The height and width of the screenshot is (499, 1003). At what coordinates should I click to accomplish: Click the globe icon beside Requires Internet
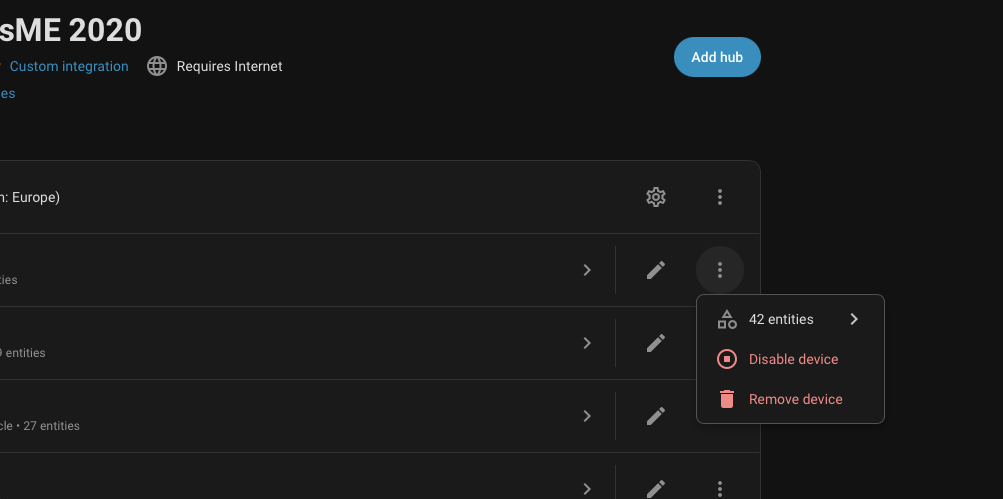[156, 66]
